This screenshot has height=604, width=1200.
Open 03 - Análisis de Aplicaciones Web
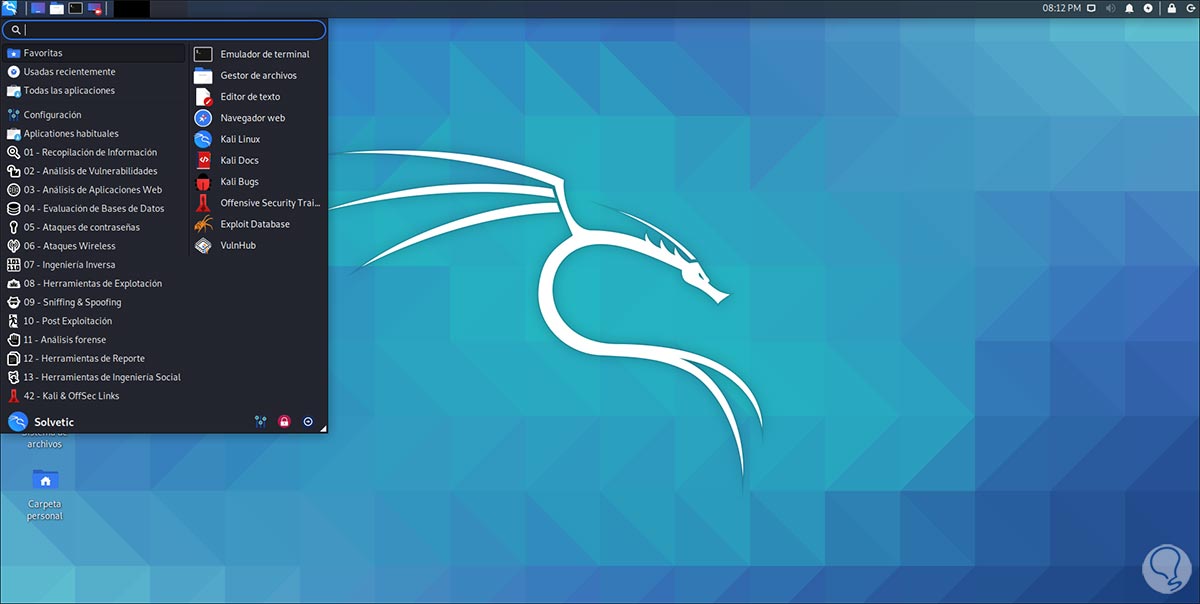(x=95, y=190)
